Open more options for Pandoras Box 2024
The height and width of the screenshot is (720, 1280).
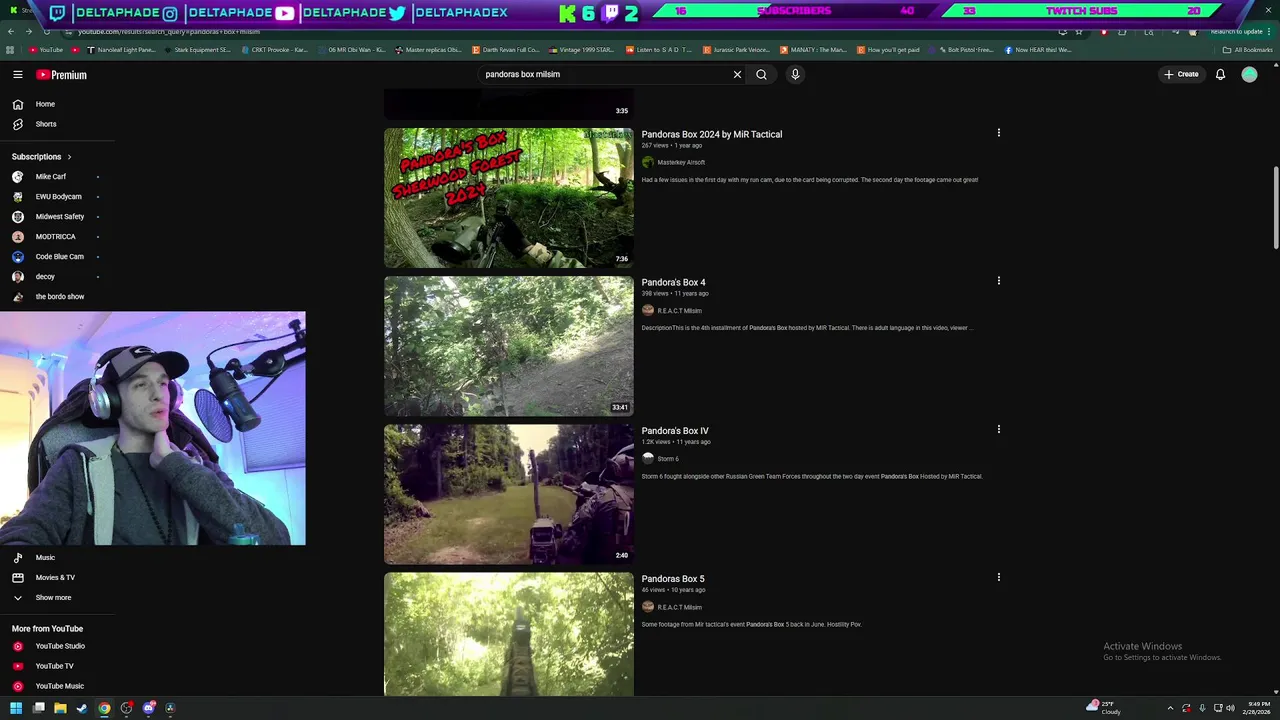click(998, 133)
